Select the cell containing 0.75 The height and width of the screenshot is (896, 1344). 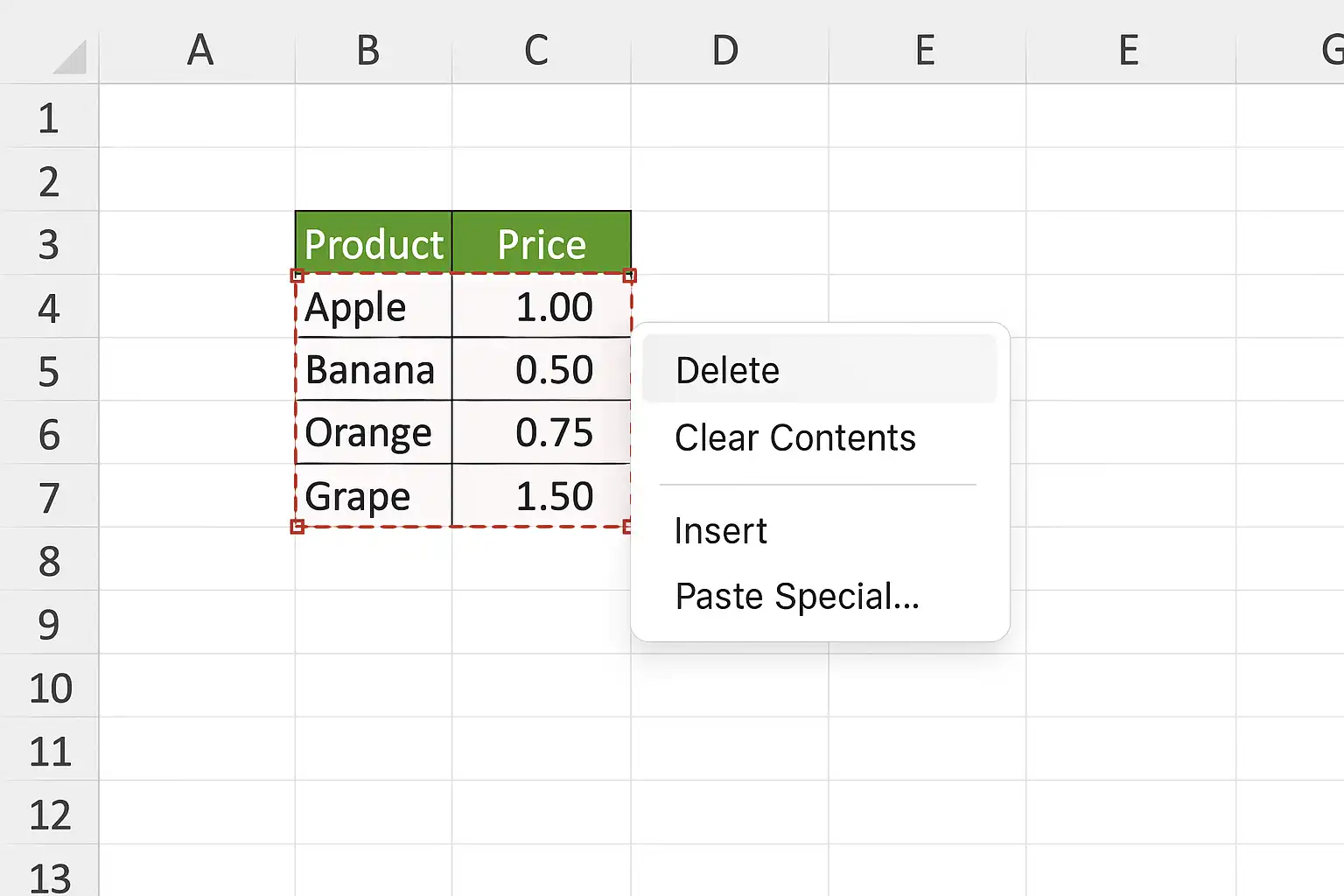coord(542,432)
